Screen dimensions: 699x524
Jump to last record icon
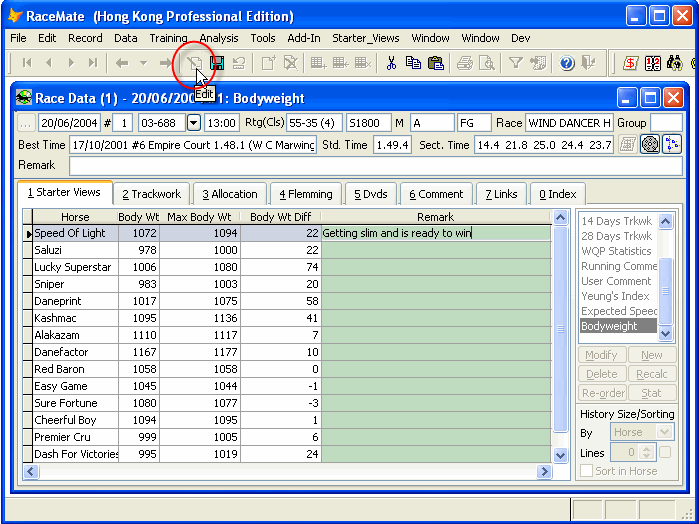[92, 63]
